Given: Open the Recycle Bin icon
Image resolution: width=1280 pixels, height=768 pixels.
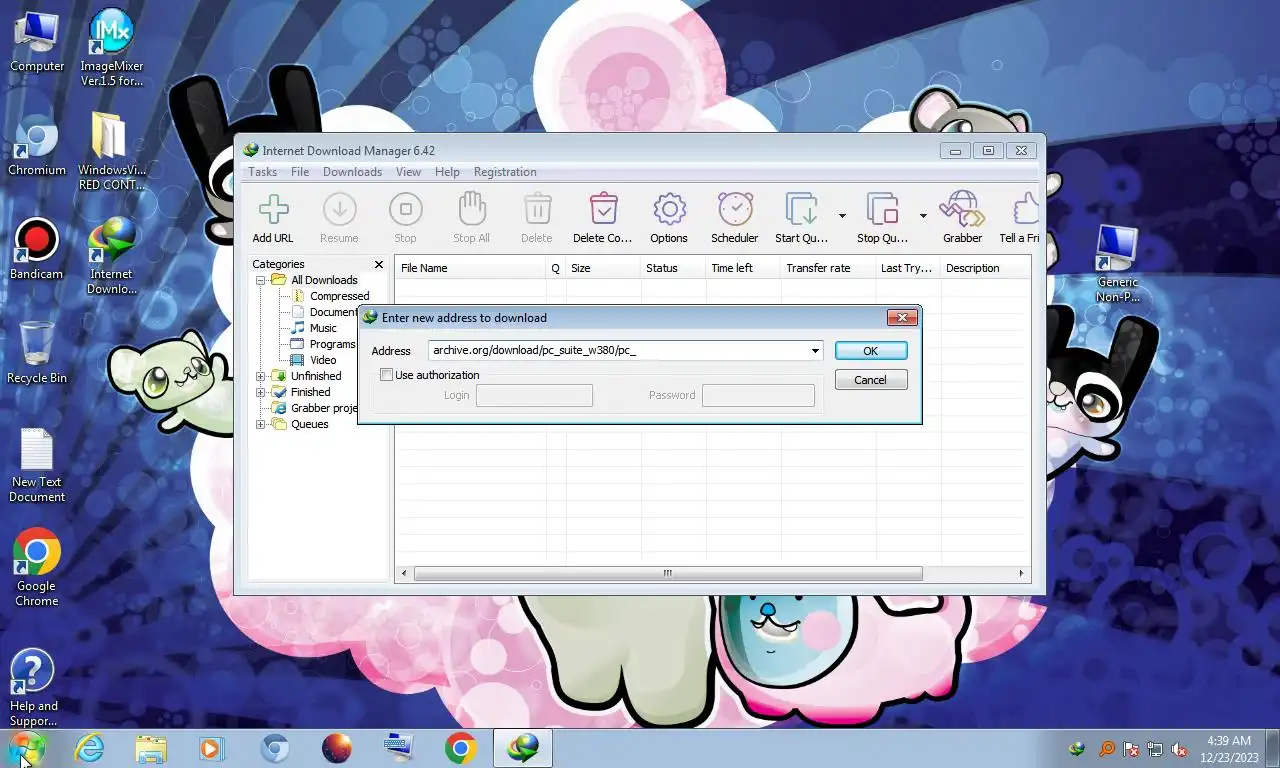Looking at the screenshot, I should click(x=37, y=353).
